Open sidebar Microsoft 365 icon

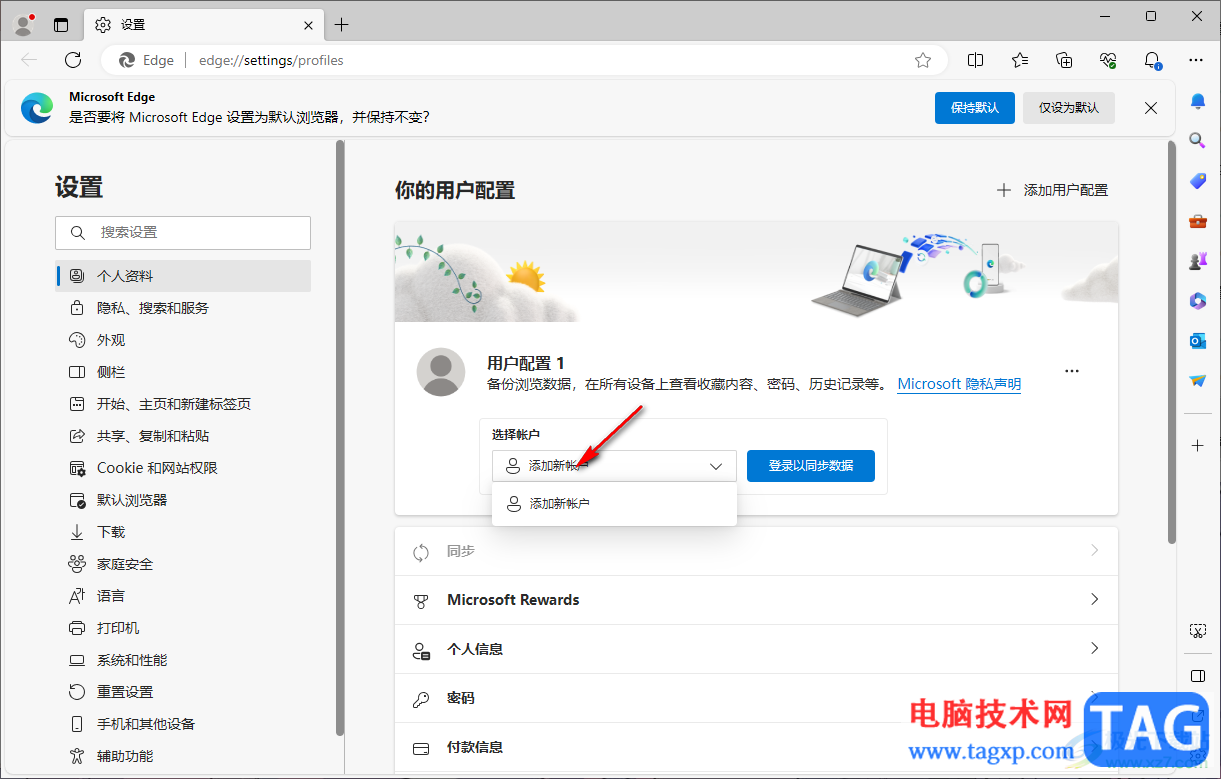click(1198, 301)
